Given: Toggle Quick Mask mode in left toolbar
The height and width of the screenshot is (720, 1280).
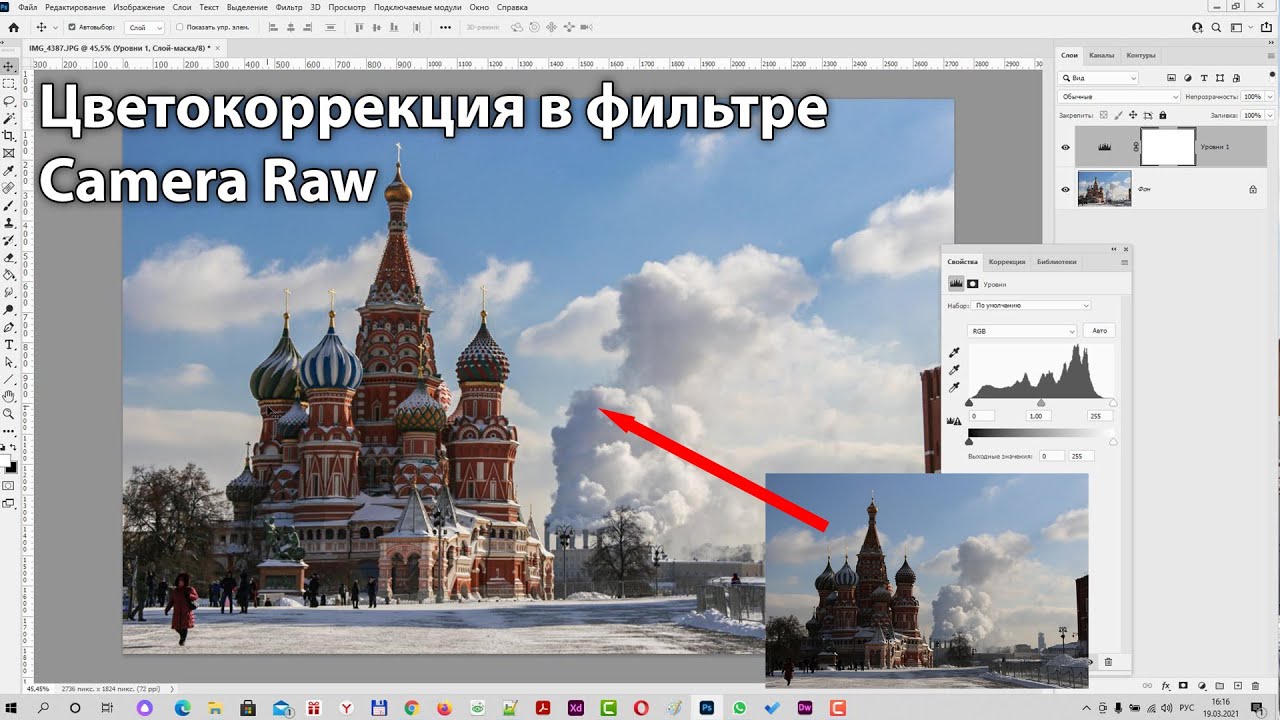Looking at the screenshot, I should [x=9, y=485].
